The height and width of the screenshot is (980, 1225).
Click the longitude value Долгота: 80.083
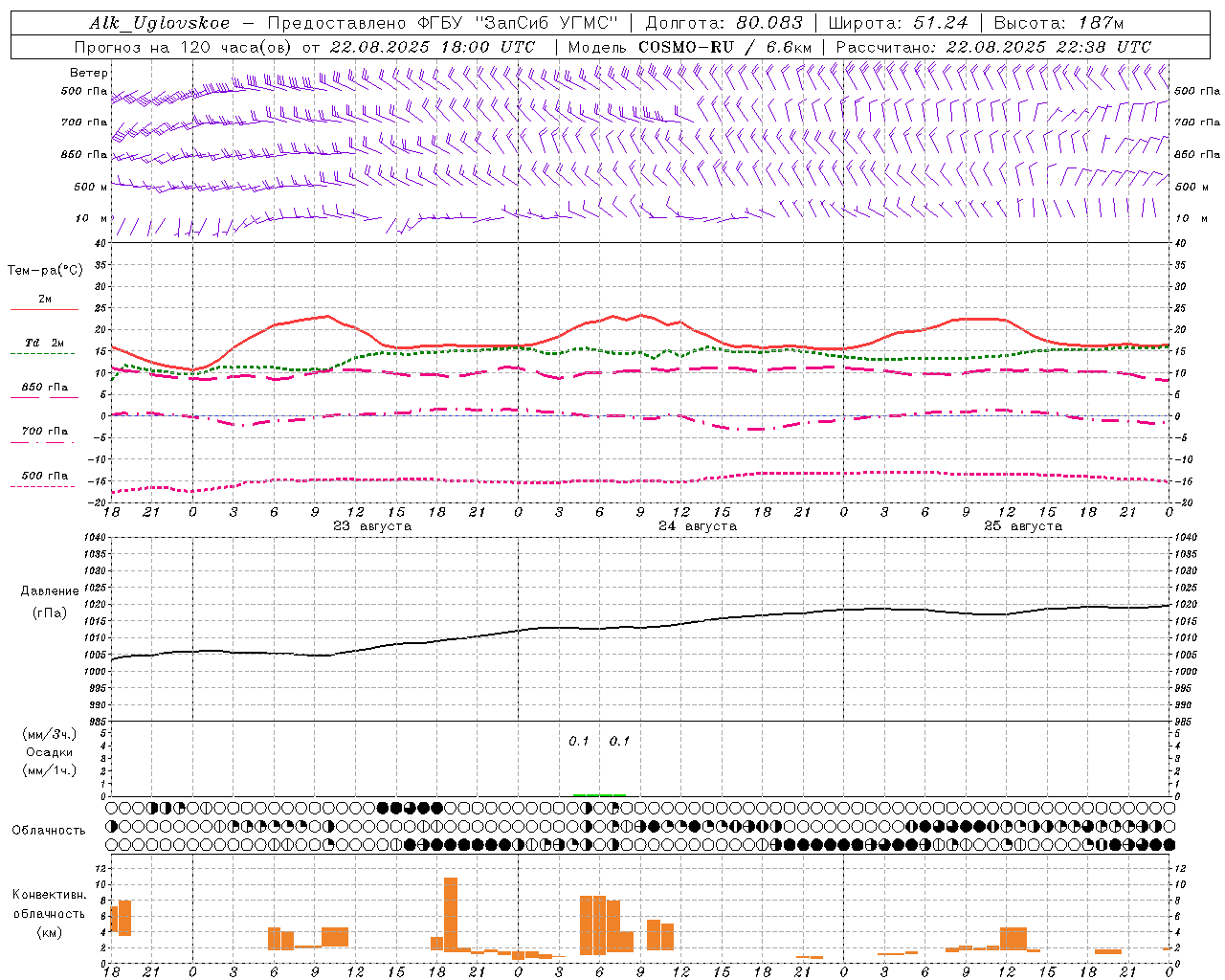[x=724, y=23]
